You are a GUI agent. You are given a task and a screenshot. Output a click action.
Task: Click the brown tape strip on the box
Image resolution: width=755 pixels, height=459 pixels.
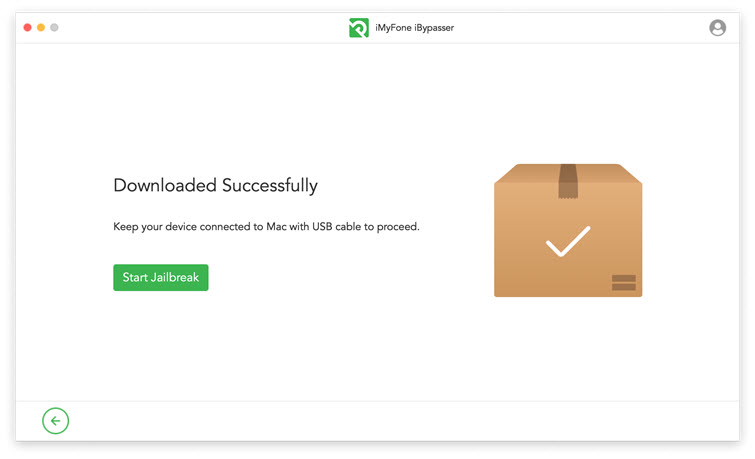tap(568, 182)
